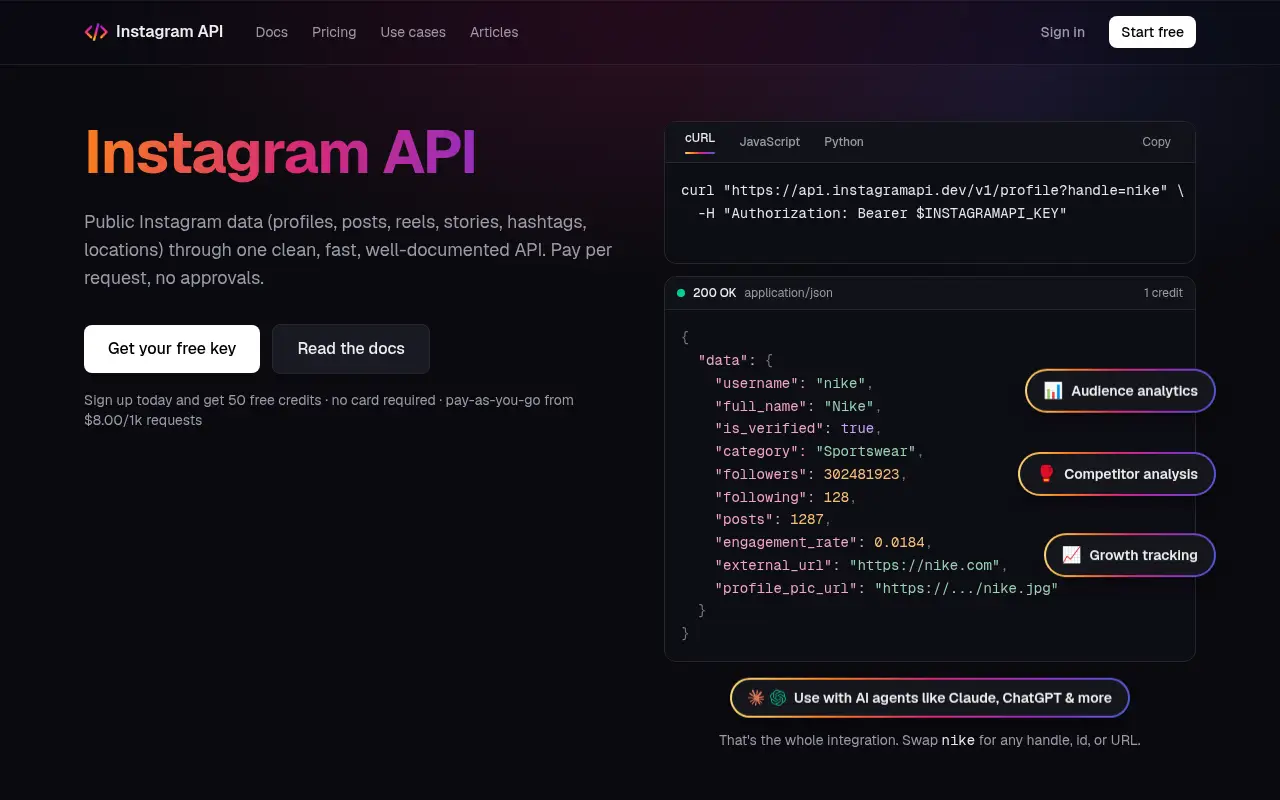The image size is (1280, 800).
Task: Click Get your free key button
Action: pyautogui.click(x=172, y=349)
